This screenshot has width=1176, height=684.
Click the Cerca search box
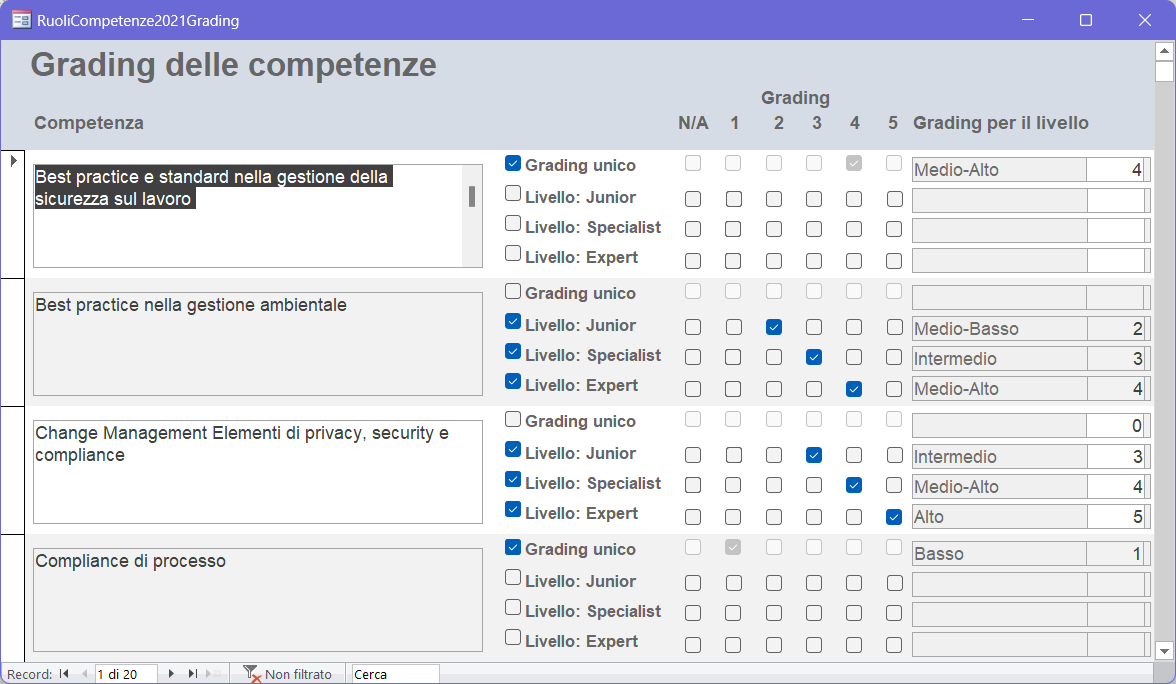[x=395, y=674]
